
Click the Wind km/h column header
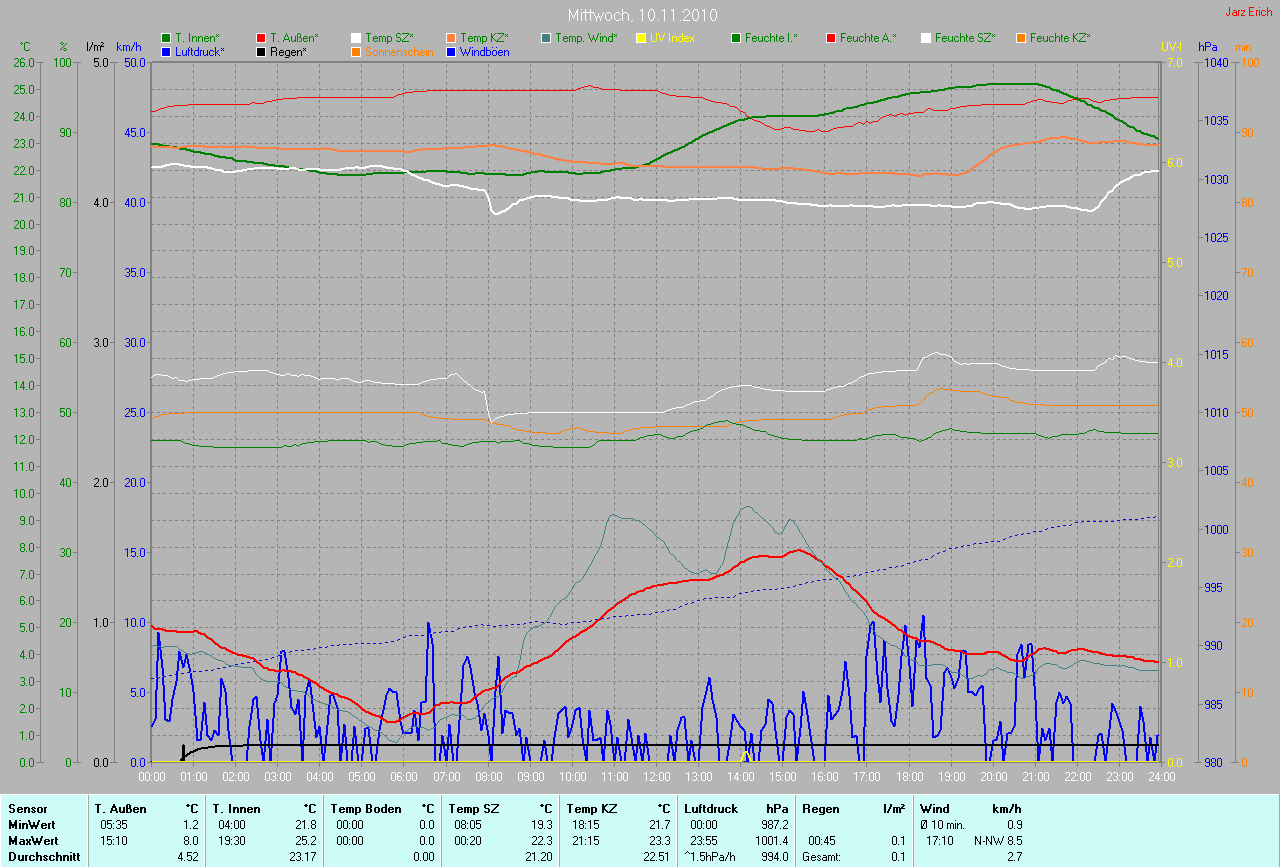click(x=970, y=808)
